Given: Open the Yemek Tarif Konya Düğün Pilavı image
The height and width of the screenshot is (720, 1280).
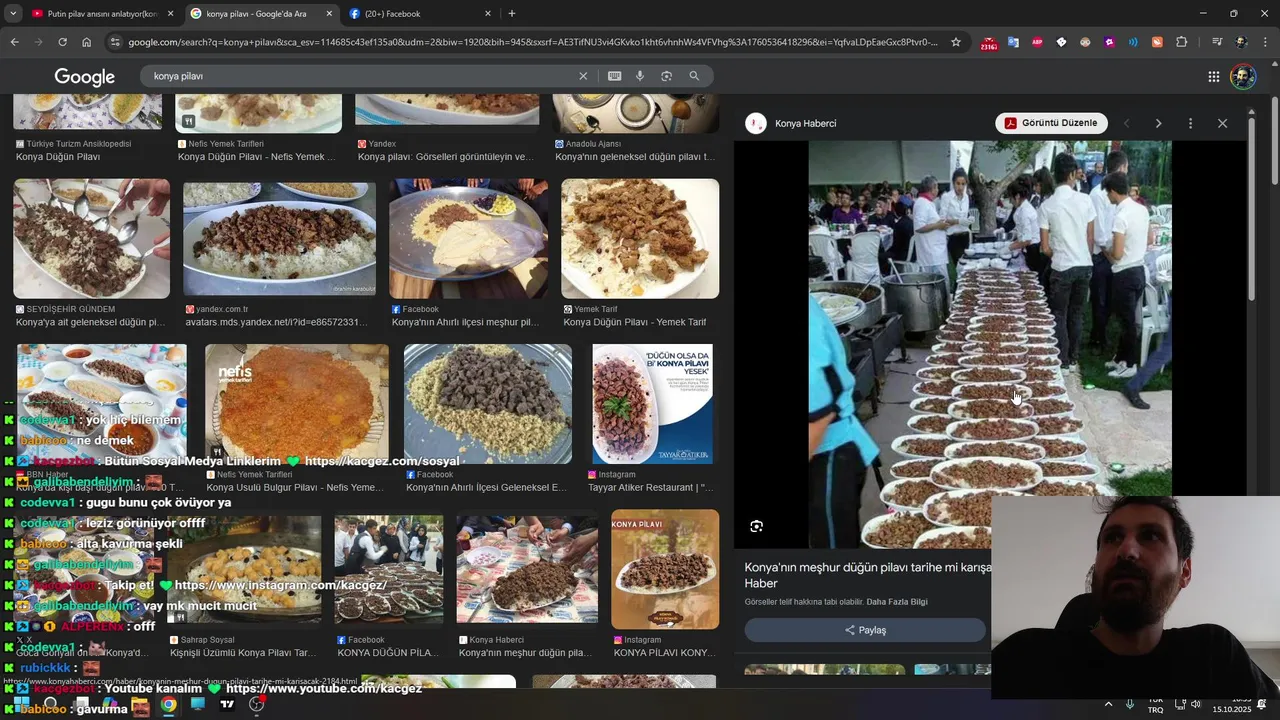Looking at the screenshot, I should point(640,238).
